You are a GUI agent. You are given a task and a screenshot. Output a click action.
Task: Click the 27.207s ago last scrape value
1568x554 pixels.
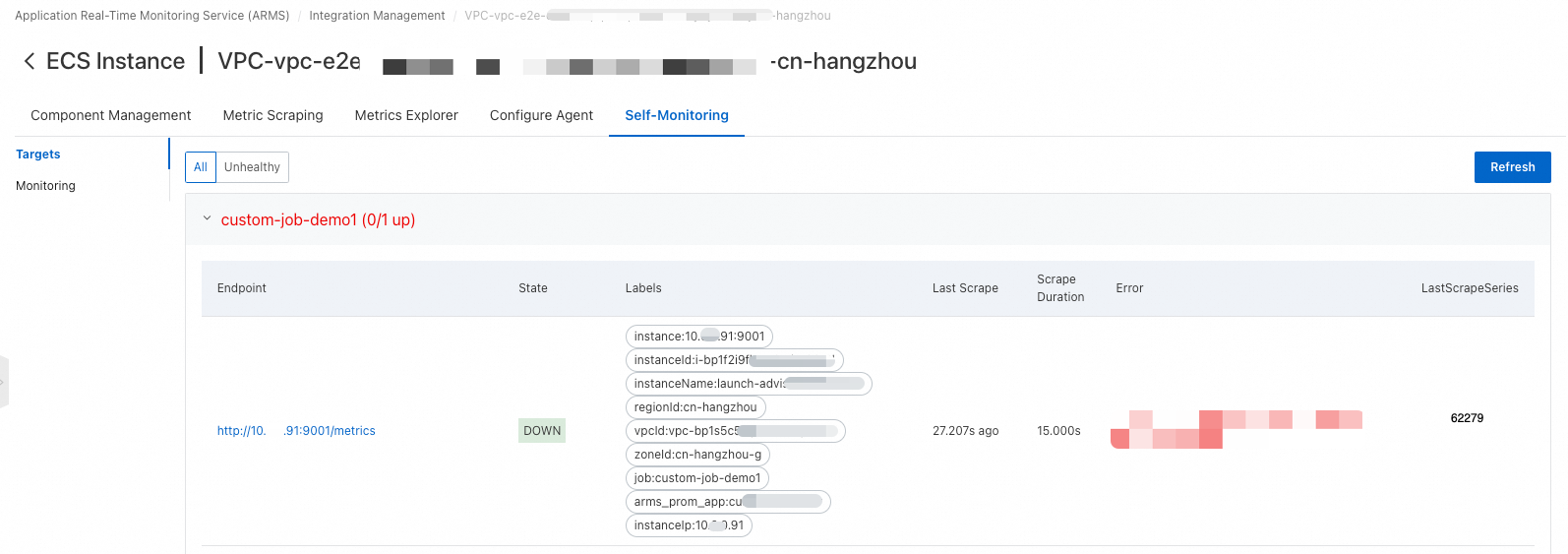pyautogui.click(x=965, y=431)
